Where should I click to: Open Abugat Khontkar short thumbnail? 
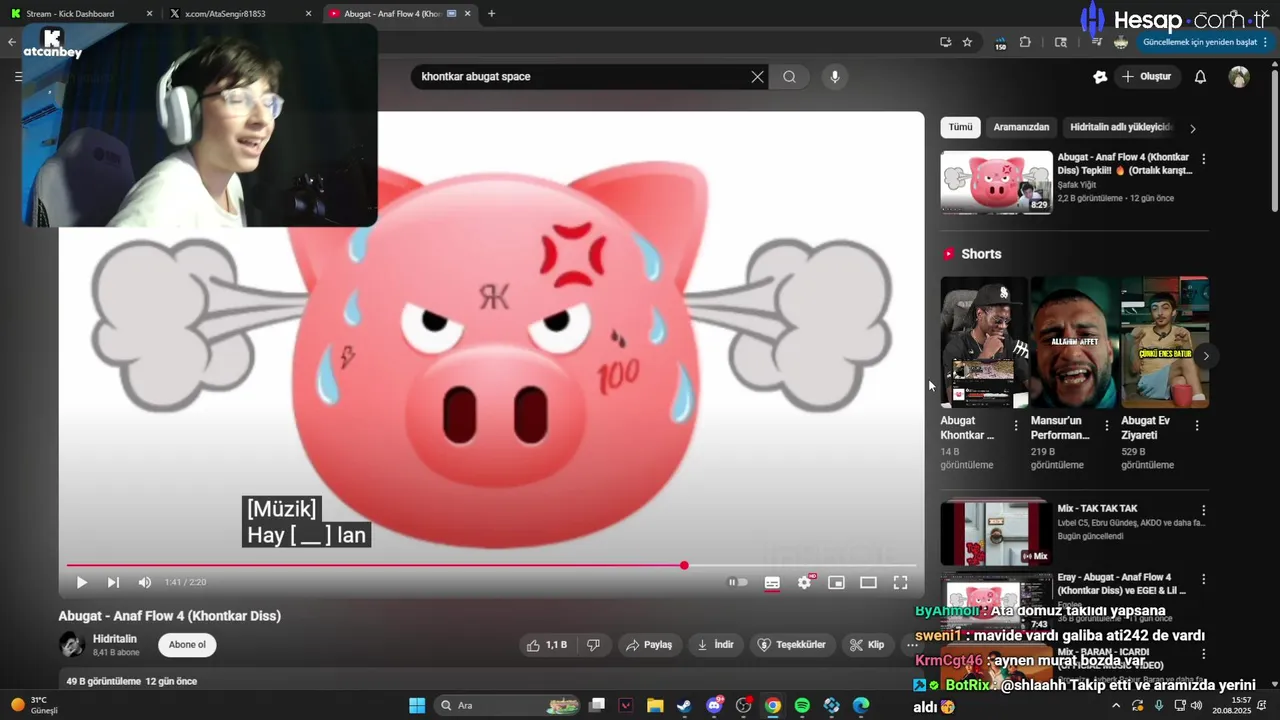pyautogui.click(x=984, y=342)
